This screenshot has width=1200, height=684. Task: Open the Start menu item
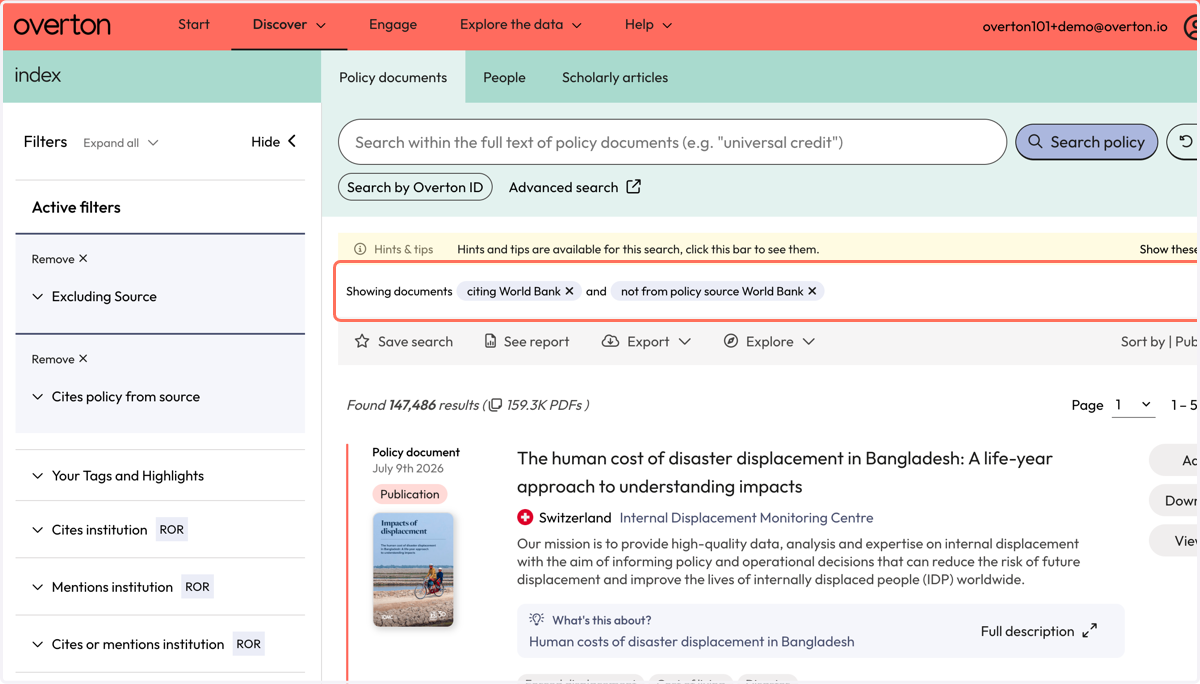tap(194, 24)
